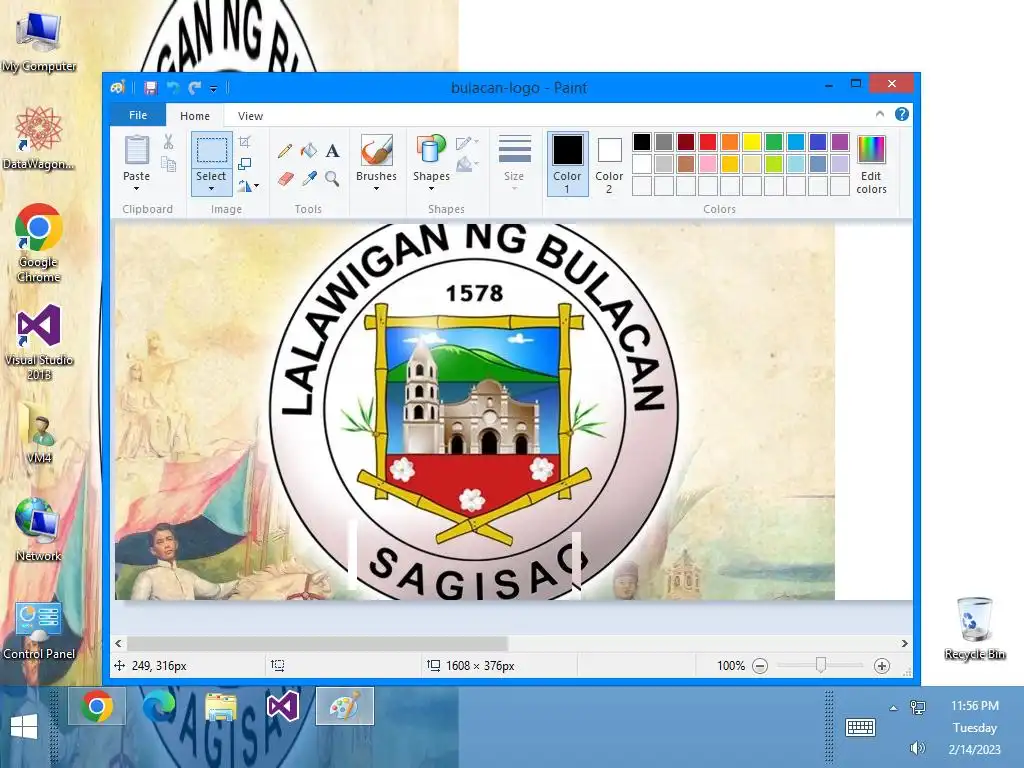This screenshot has height=768, width=1024.
Task: Open File Explorer from the taskbar
Action: coord(221,707)
